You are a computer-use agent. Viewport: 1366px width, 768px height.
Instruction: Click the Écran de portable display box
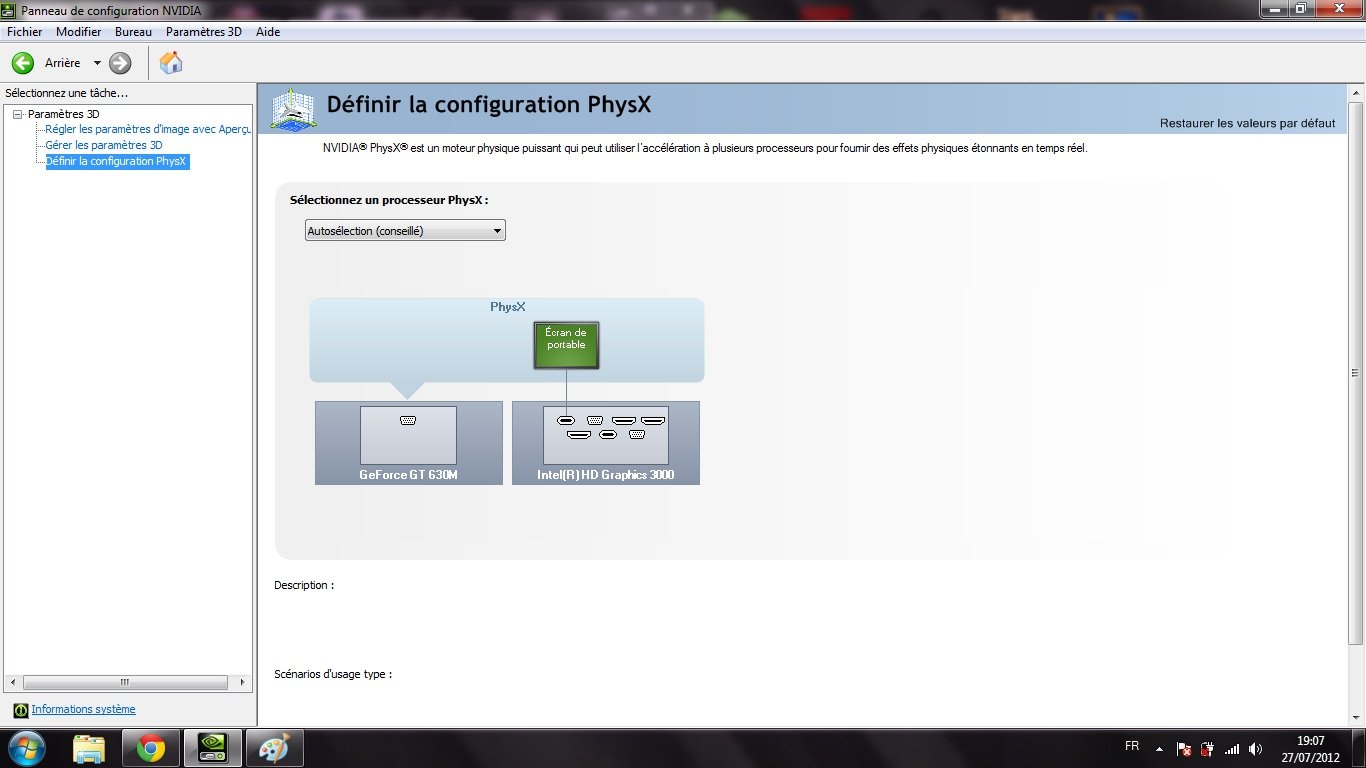coord(566,345)
